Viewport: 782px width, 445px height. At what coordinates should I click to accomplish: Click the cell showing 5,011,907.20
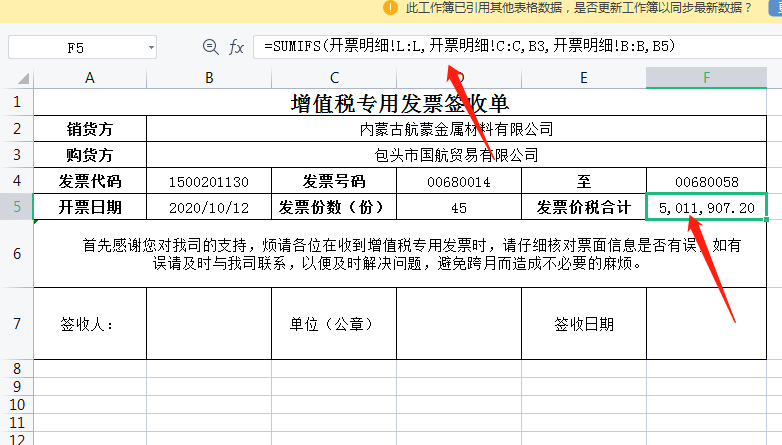pyautogui.click(x=706, y=207)
